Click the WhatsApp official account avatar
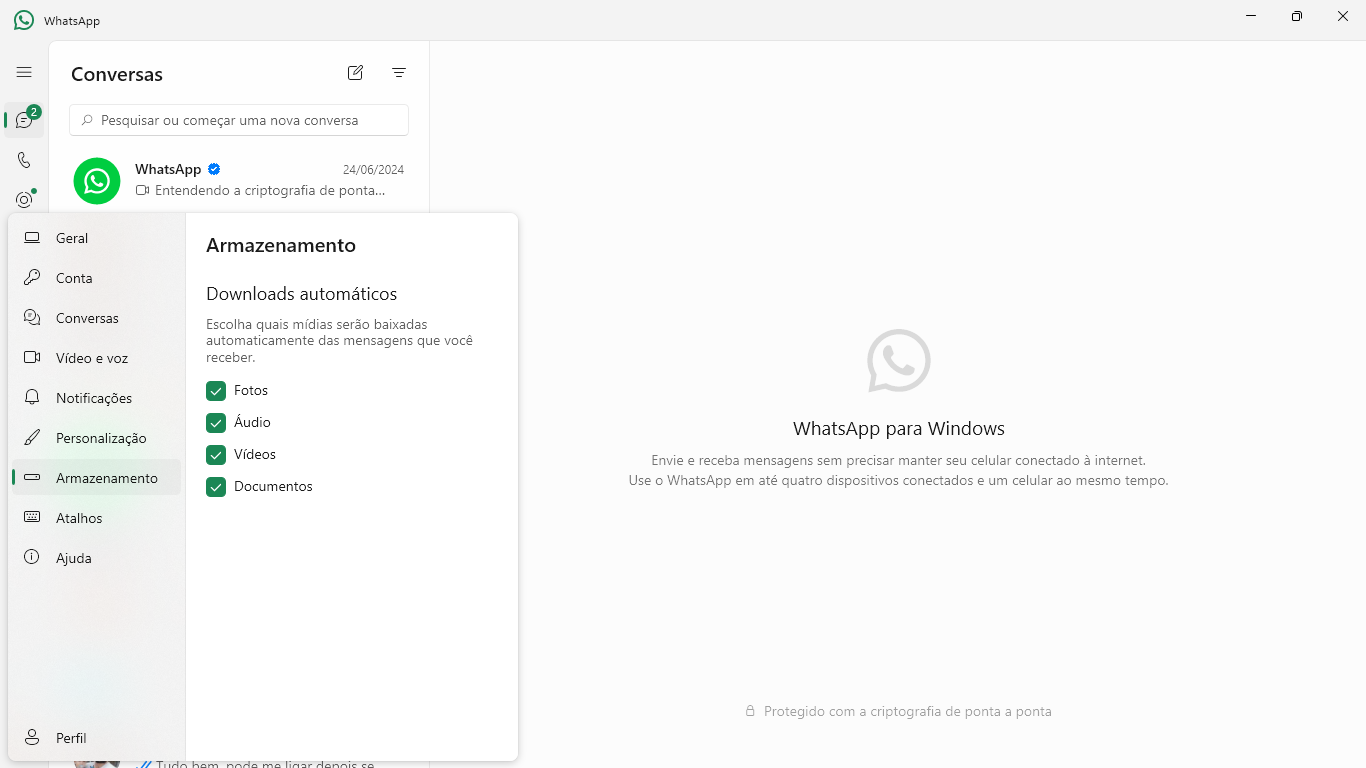1366x768 pixels. pos(97,181)
